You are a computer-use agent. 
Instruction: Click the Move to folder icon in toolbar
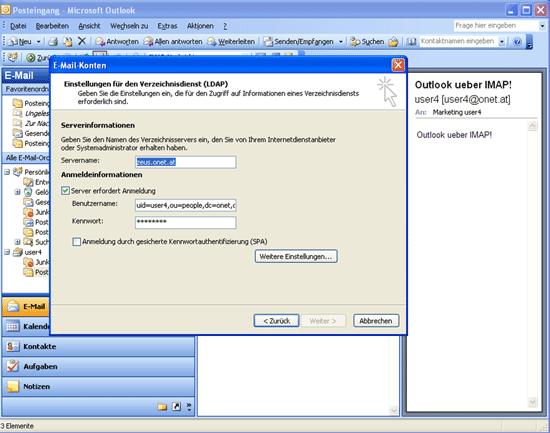pos(67,41)
